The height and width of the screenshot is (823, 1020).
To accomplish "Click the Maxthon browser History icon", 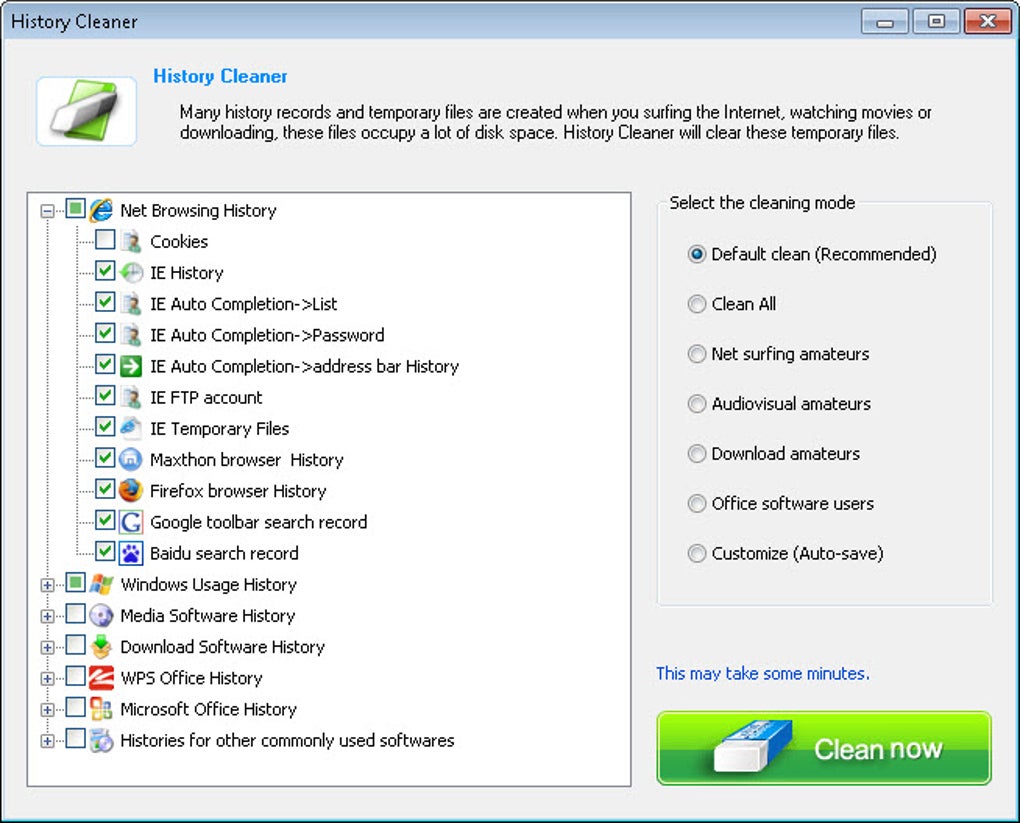I will pos(131,459).
